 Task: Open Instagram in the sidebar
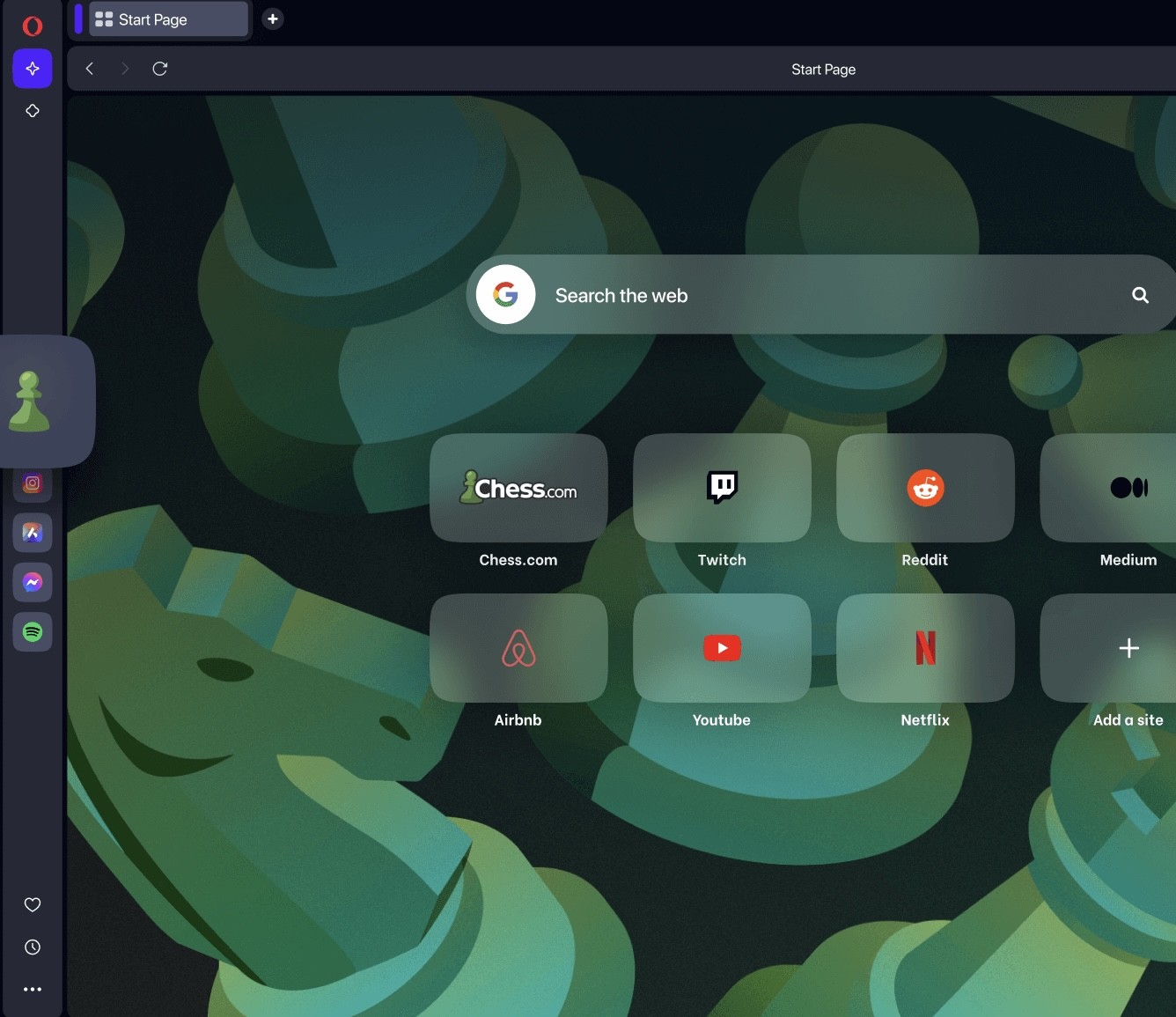click(x=33, y=483)
